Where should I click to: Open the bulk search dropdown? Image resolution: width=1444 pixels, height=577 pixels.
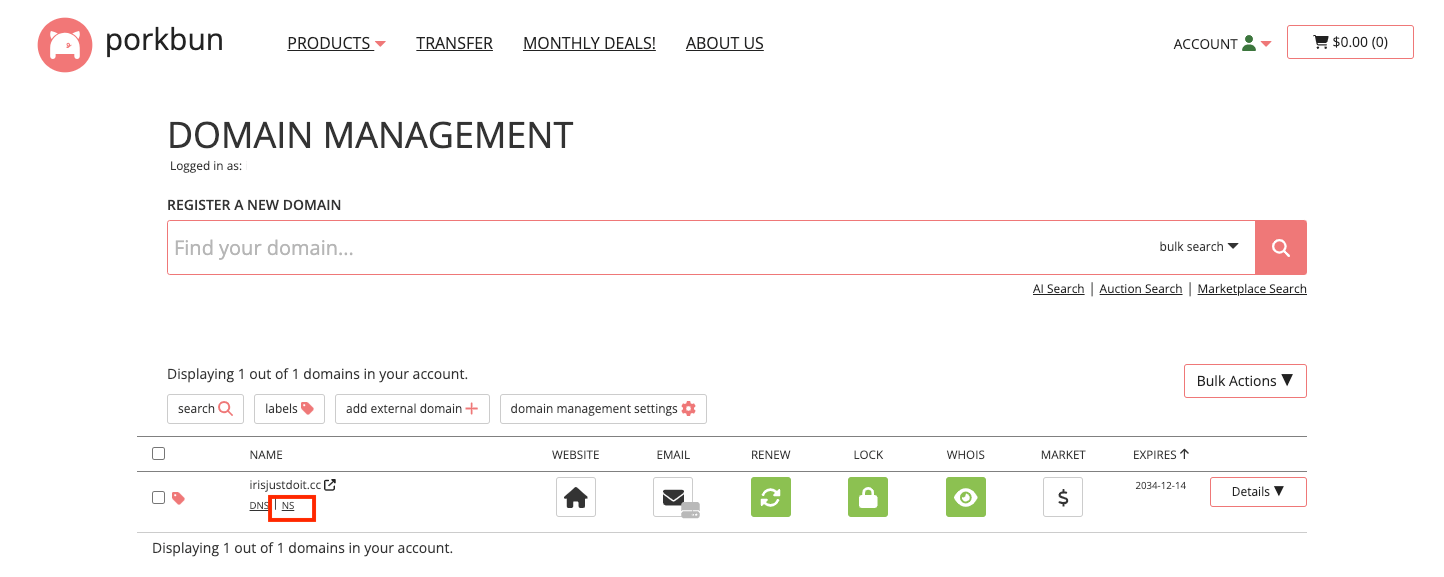[x=1198, y=247]
